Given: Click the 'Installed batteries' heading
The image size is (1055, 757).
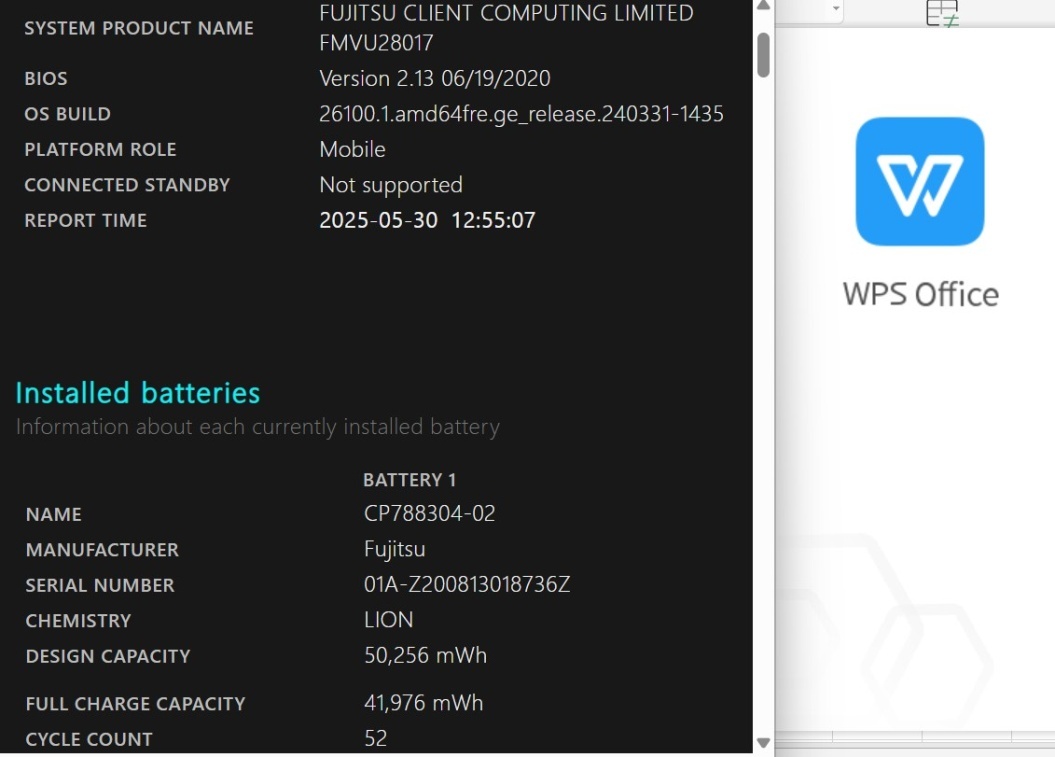Looking at the screenshot, I should click(138, 393).
